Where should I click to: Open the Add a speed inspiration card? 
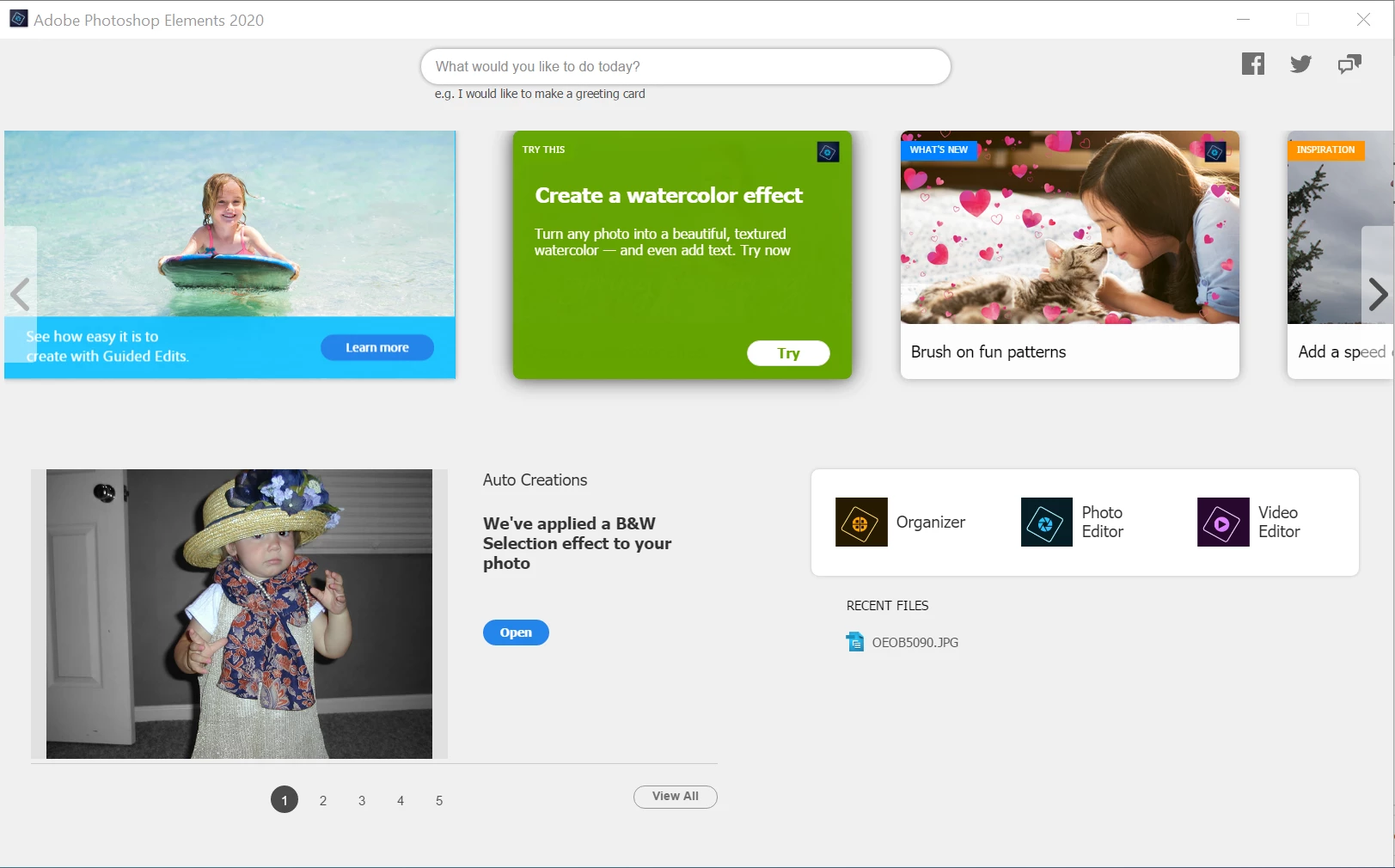1341,254
